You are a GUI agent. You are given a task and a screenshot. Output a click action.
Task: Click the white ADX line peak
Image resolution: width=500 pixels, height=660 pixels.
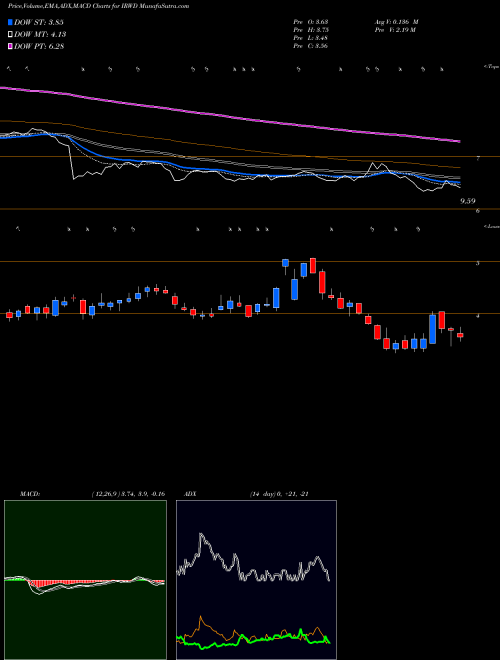201,535
